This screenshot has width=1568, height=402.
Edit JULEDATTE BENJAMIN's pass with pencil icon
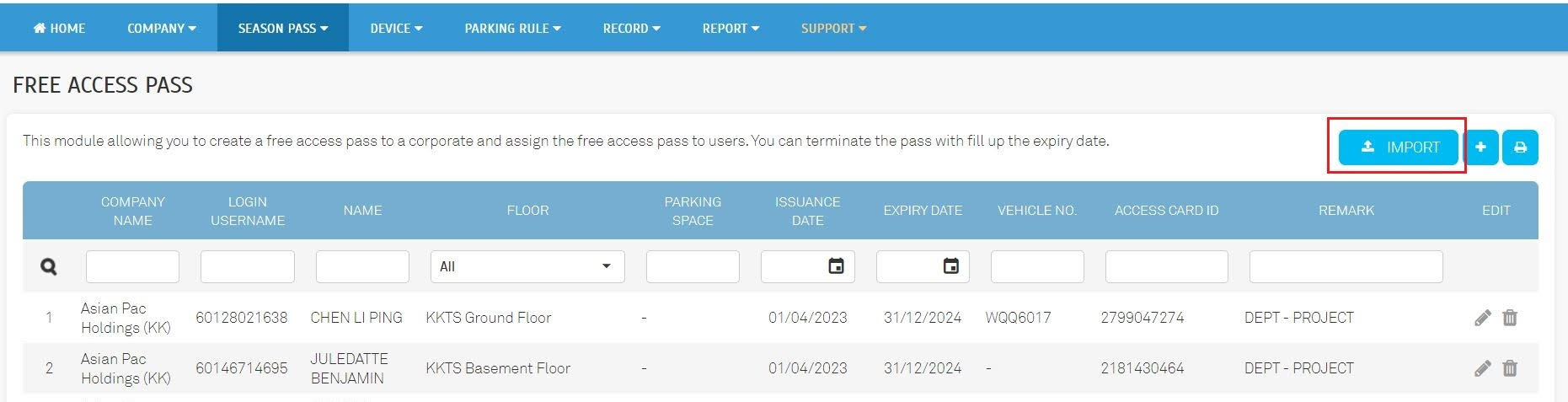(x=1483, y=368)
